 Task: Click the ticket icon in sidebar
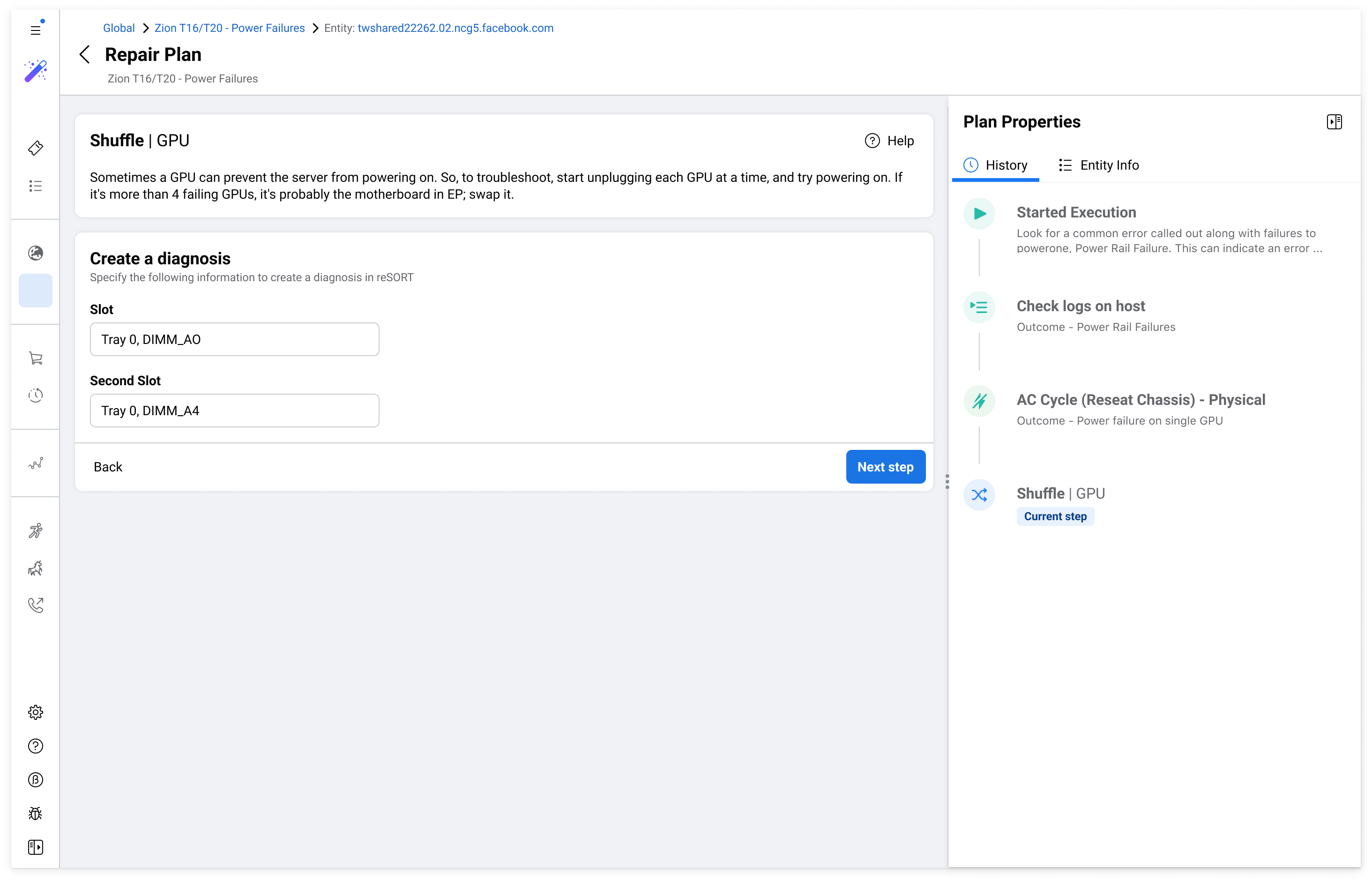pyautogui.click(x=36, y=148)
